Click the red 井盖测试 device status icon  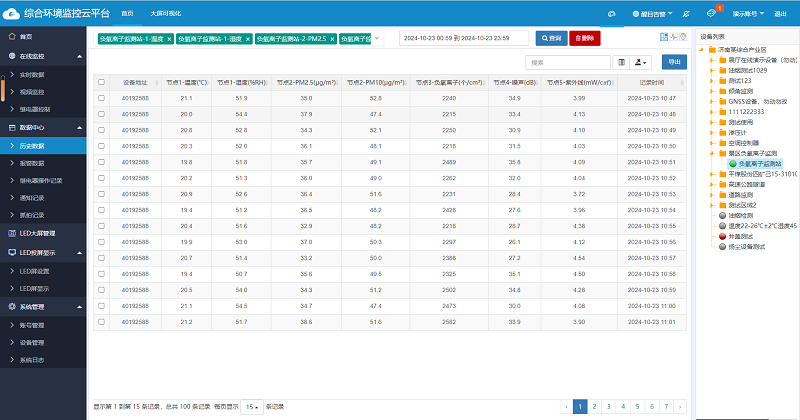tap(723, 236)
